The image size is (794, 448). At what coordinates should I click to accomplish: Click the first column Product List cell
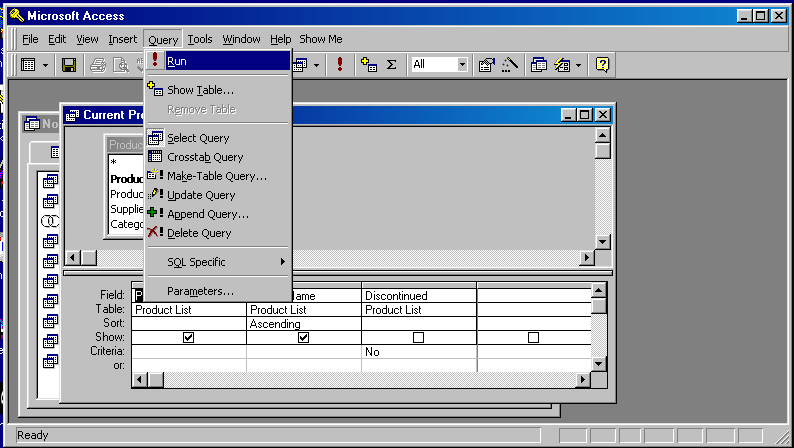[189, 310]
